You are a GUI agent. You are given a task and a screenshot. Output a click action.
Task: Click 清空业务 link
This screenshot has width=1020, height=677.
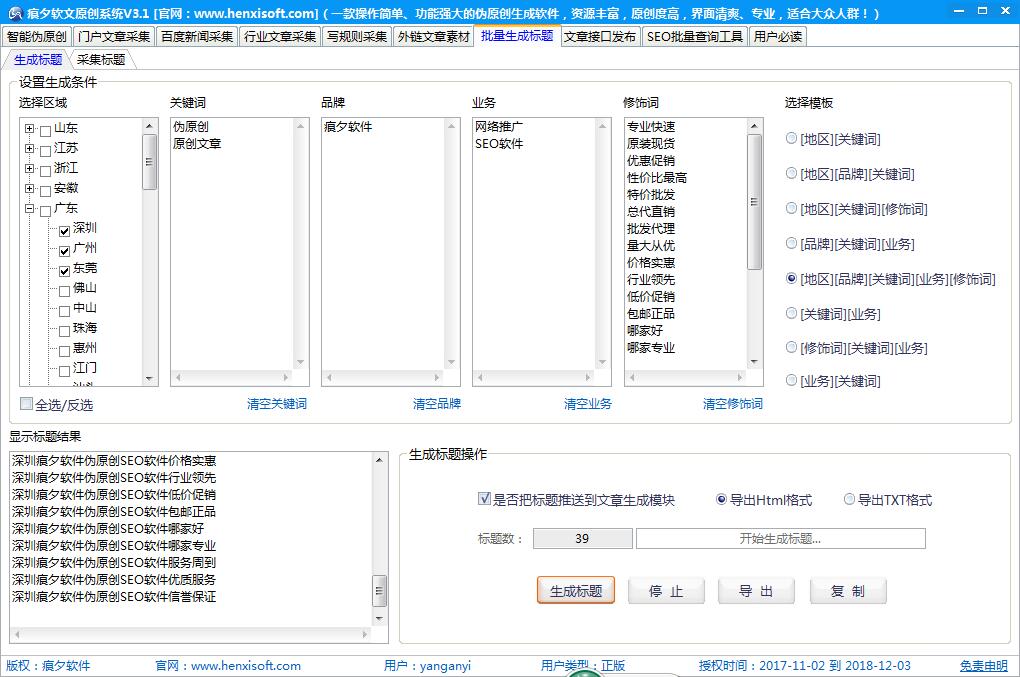[587, 404]
